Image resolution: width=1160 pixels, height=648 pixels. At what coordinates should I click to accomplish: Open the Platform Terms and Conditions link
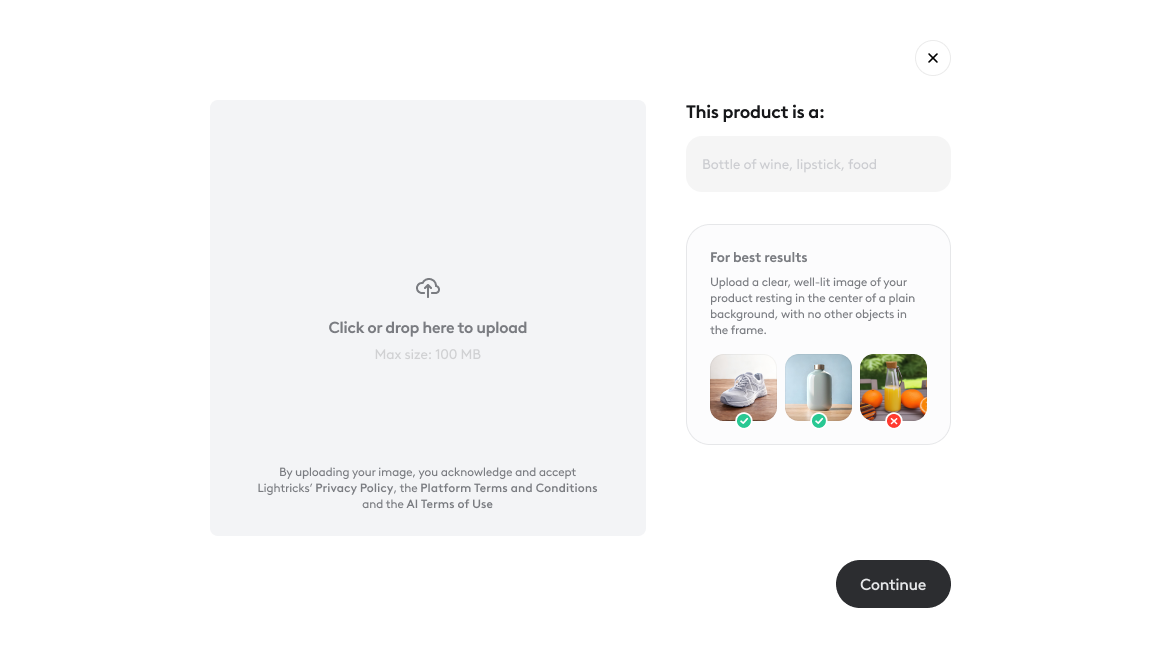point(509,488)
